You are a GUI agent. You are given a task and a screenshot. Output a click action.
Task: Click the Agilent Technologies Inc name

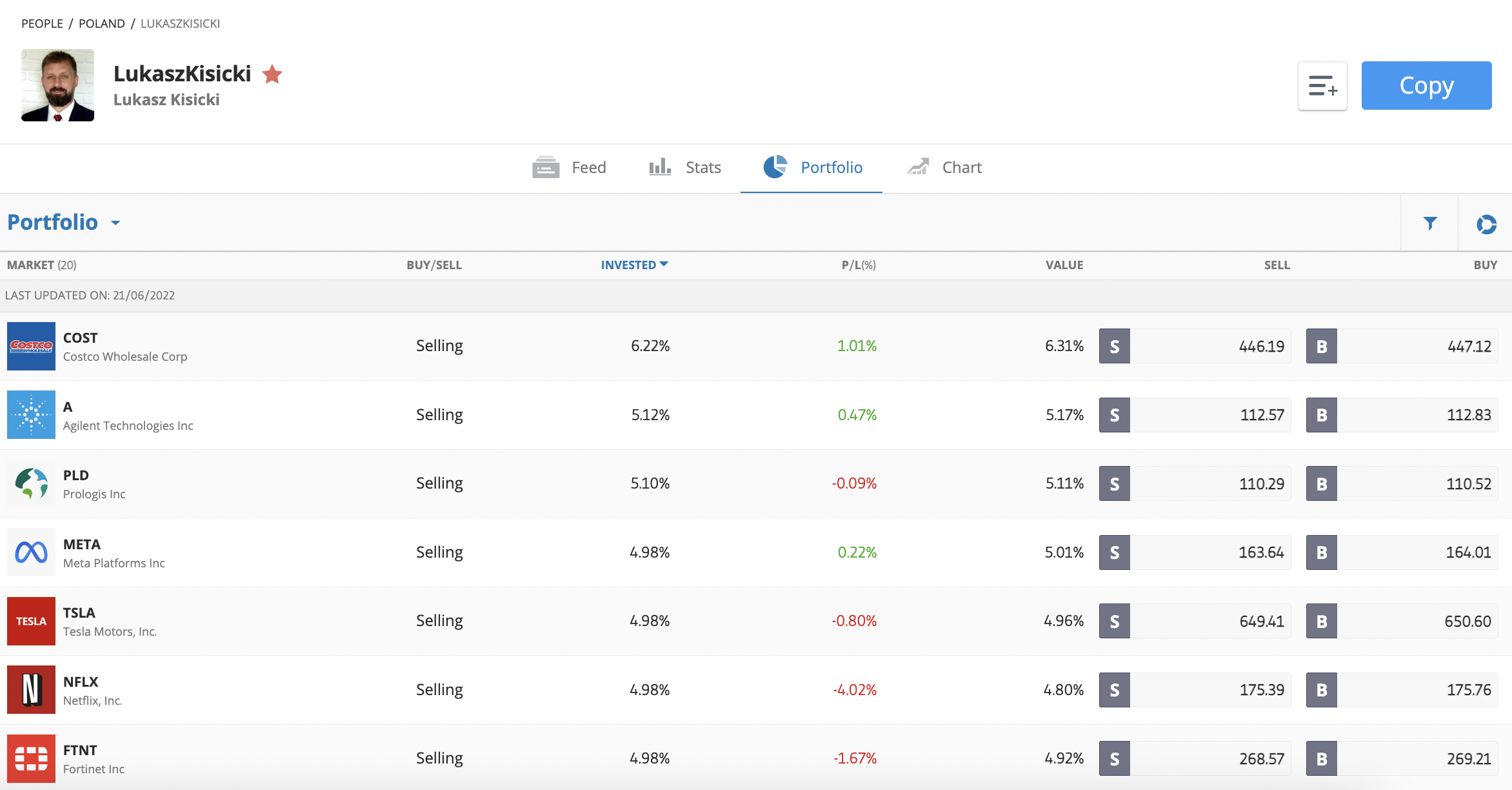click(x=128, y=426)
